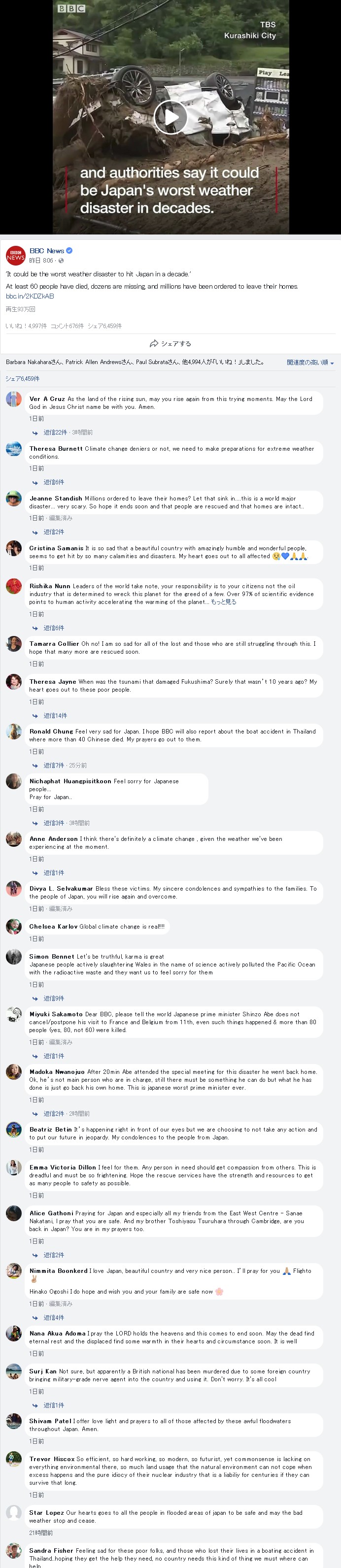Click the share arrow icon
The image size is (341, 1568).
[154, 343]
